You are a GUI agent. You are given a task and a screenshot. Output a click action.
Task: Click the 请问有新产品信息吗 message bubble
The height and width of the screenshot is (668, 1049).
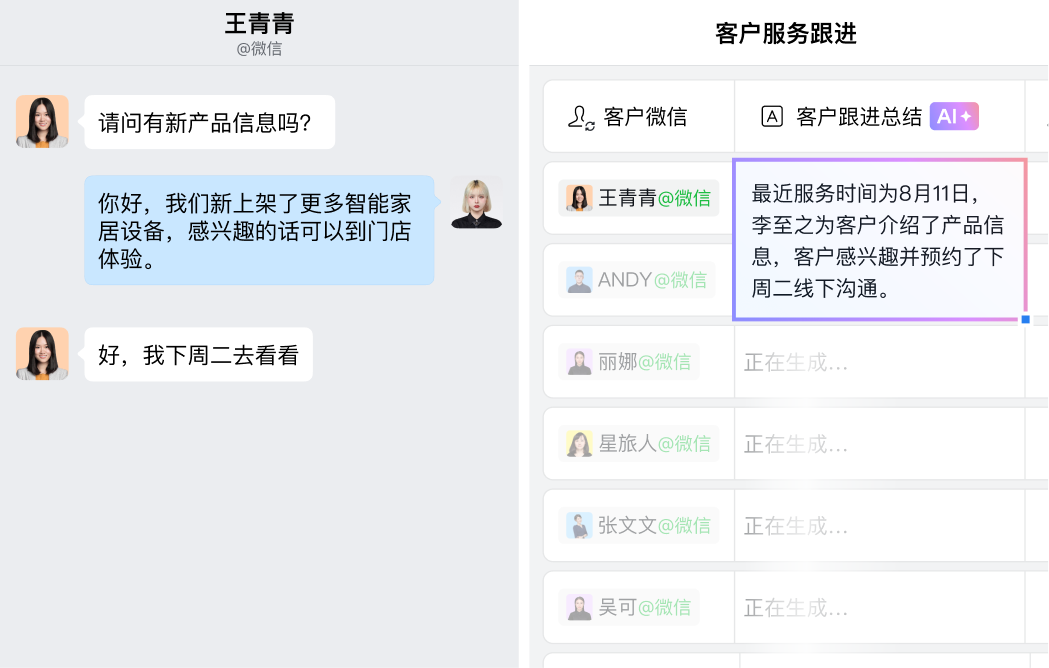209,121
